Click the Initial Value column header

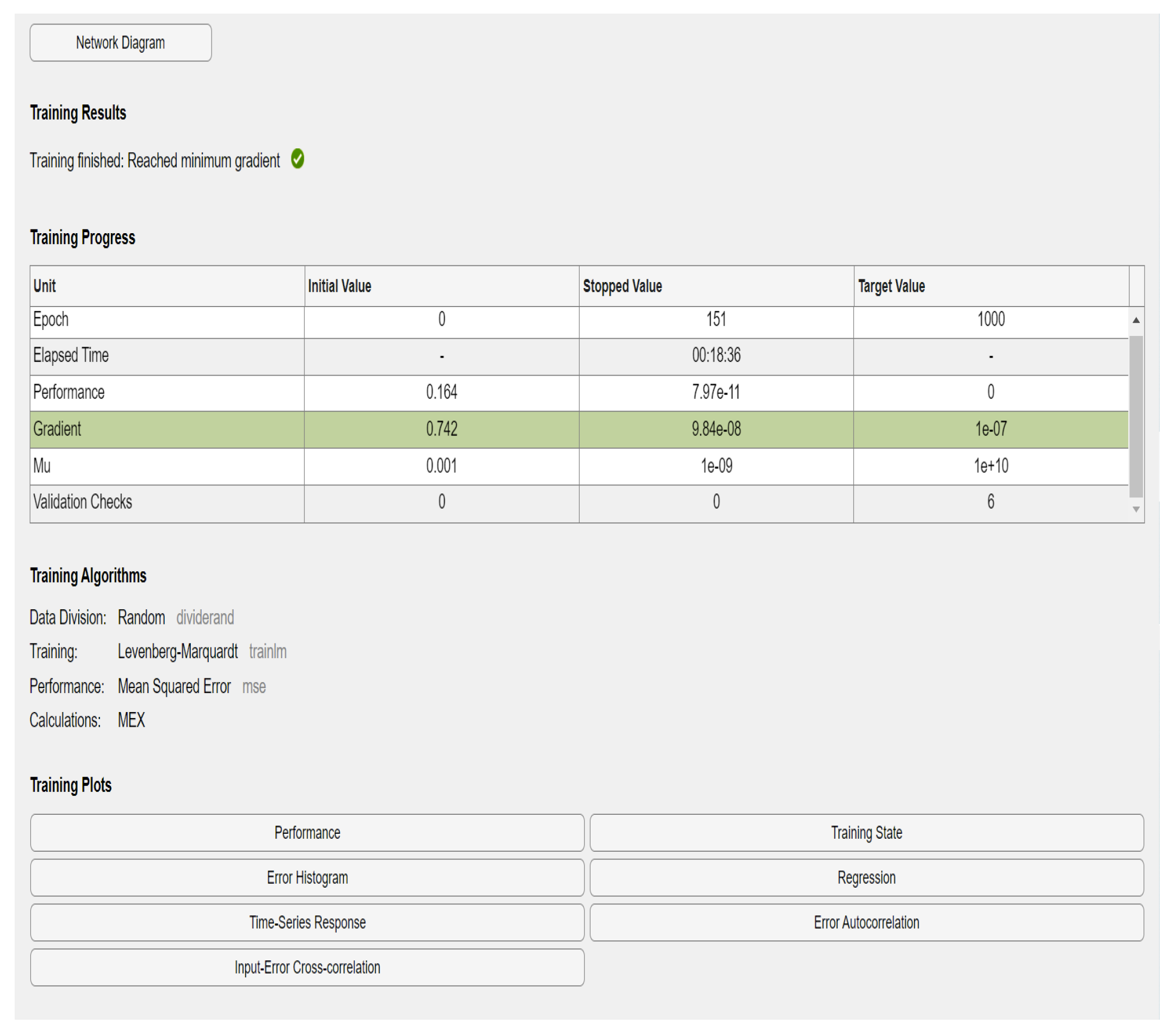(x=339, y=286)
